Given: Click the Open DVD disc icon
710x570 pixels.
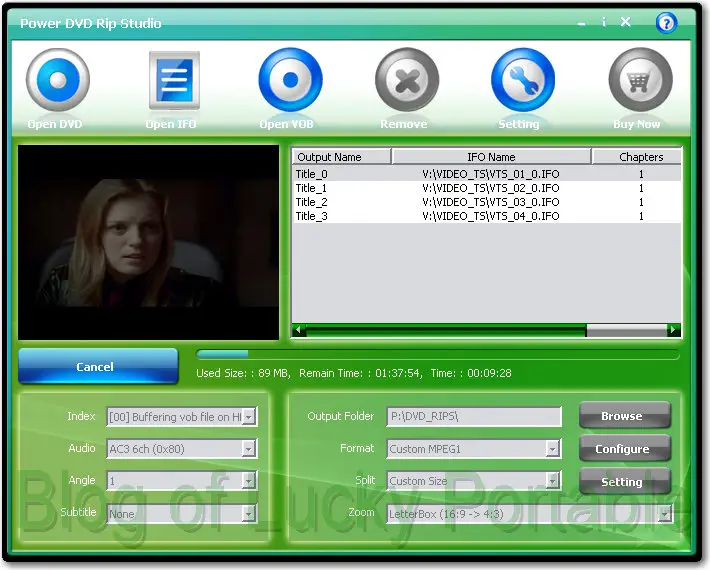Looking at the screenshot, I should click(x=58, y=80).
